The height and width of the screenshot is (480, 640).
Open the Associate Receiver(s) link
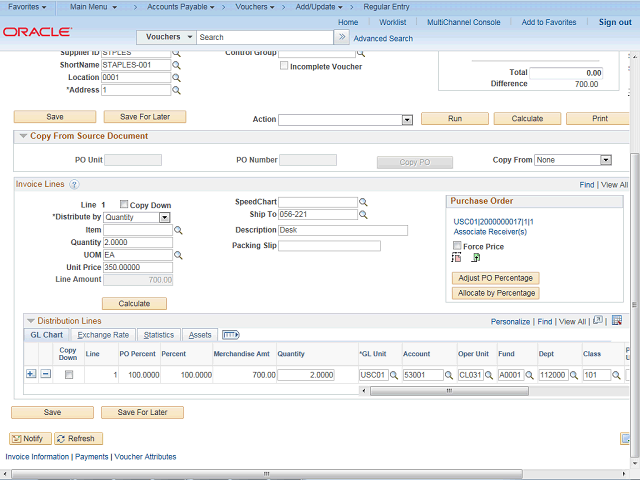490,232
